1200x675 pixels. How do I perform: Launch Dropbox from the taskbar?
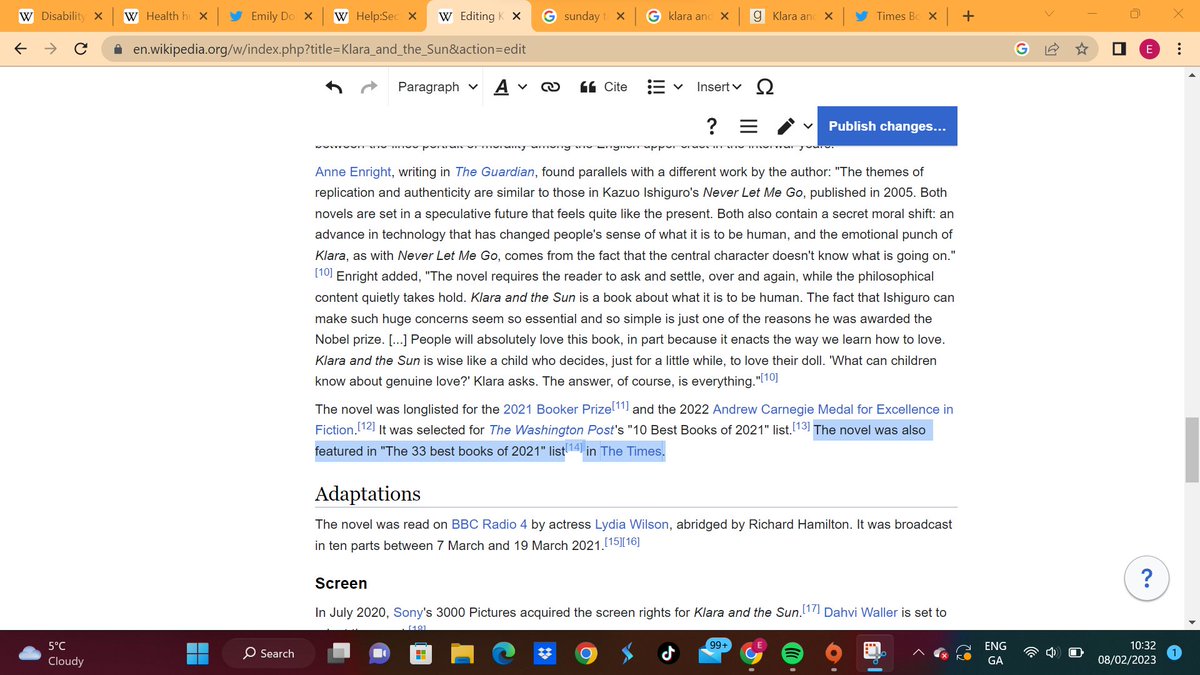coord(546,653)
